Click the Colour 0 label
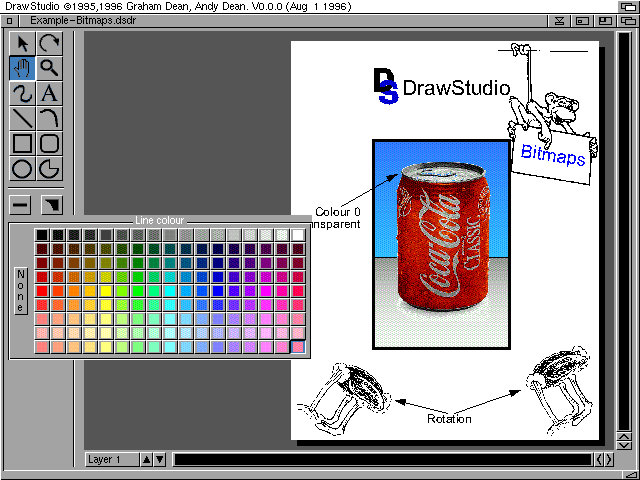640x480 pixels. [338, 212]
